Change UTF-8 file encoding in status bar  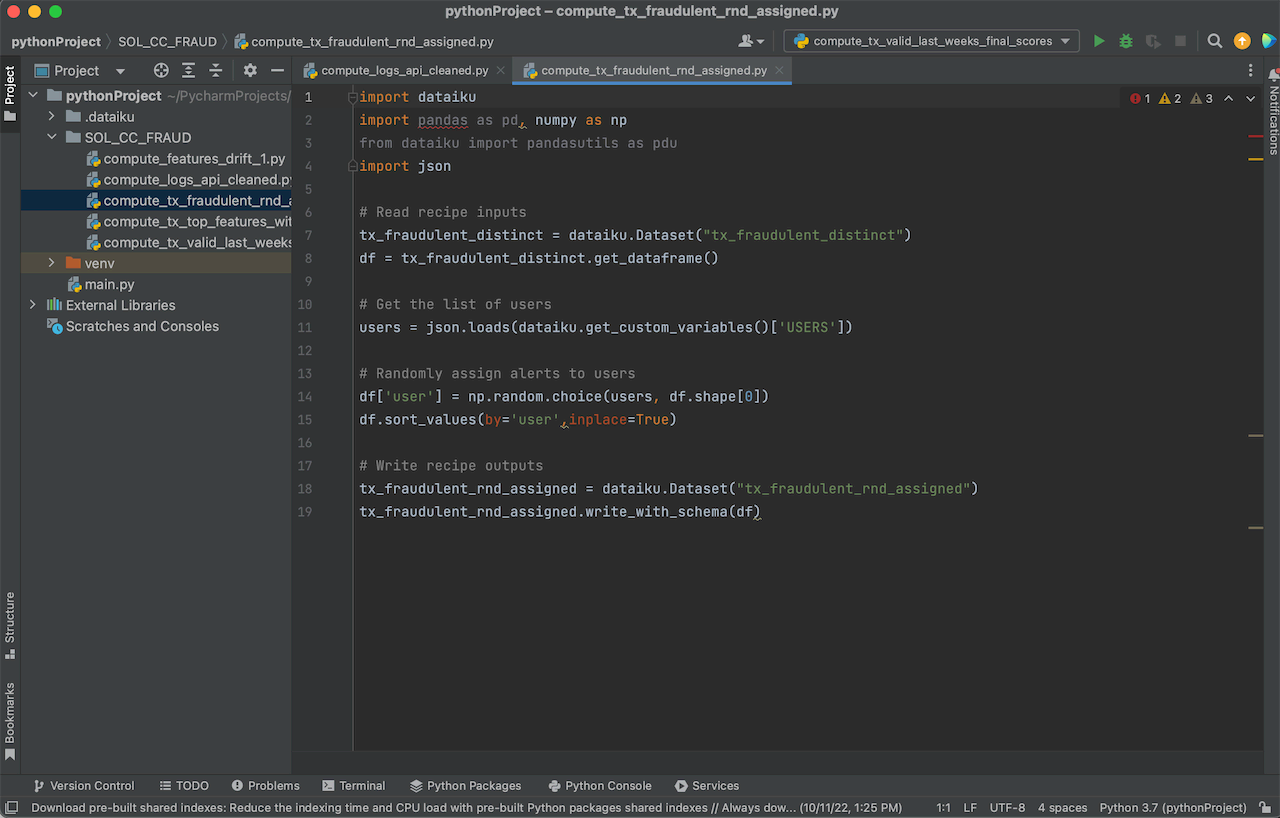pos(1007,807)
